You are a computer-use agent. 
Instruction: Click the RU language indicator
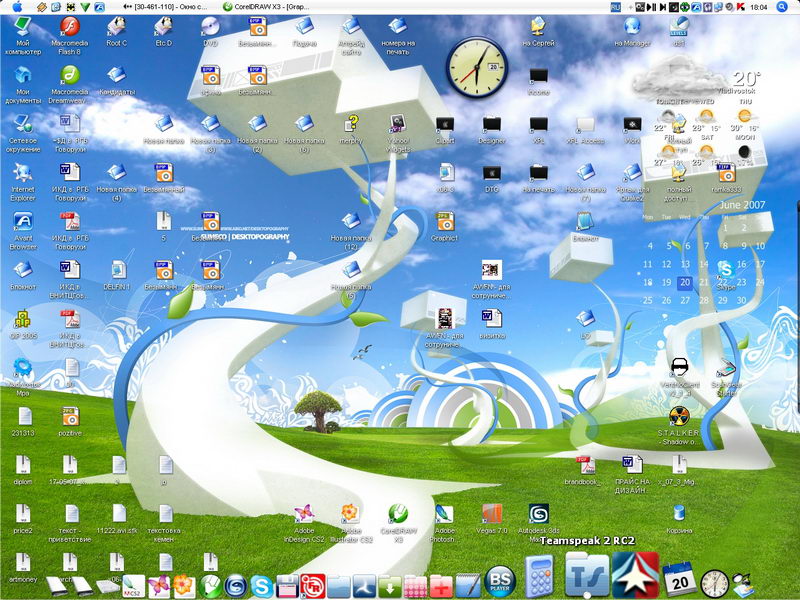coord(615,7)
